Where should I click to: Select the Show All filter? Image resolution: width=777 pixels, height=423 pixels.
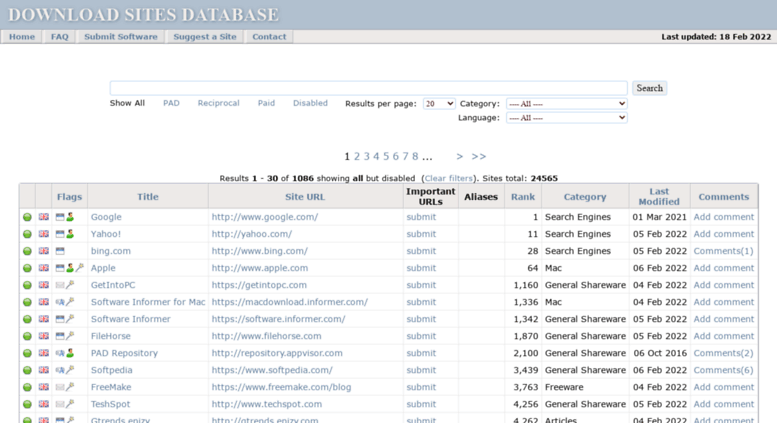127,103
